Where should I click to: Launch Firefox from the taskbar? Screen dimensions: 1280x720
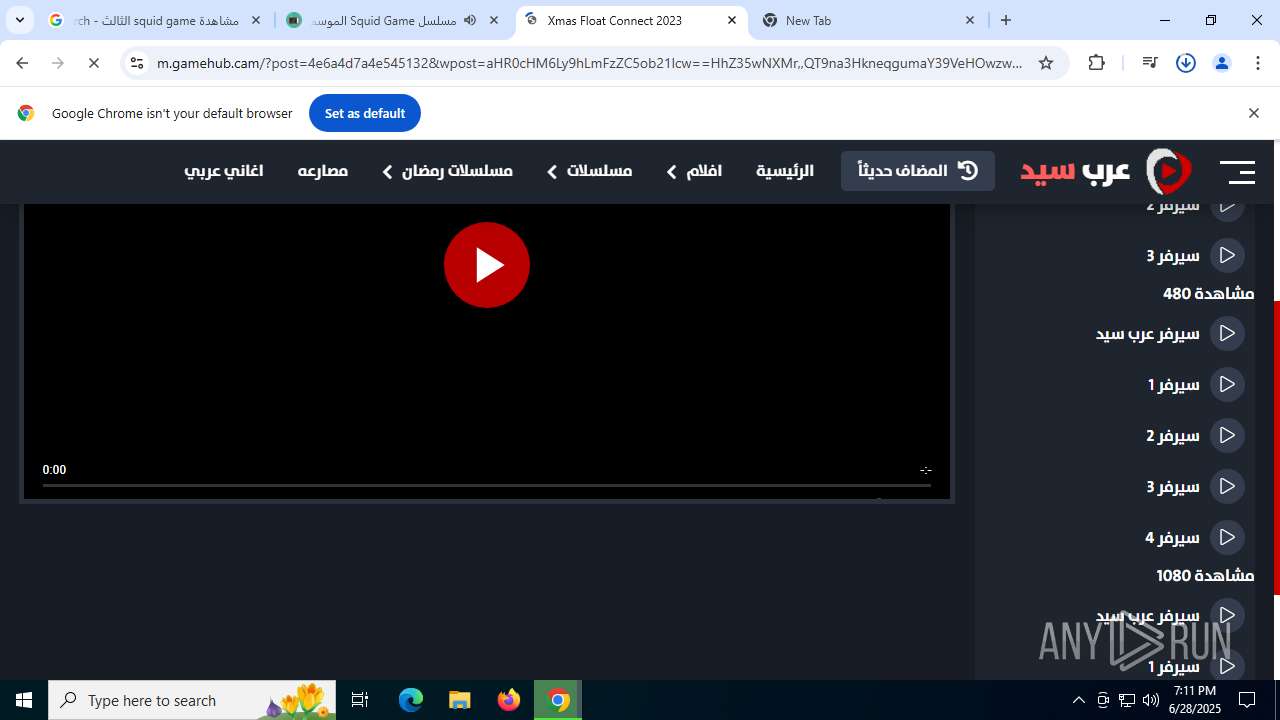click(508, 700)
